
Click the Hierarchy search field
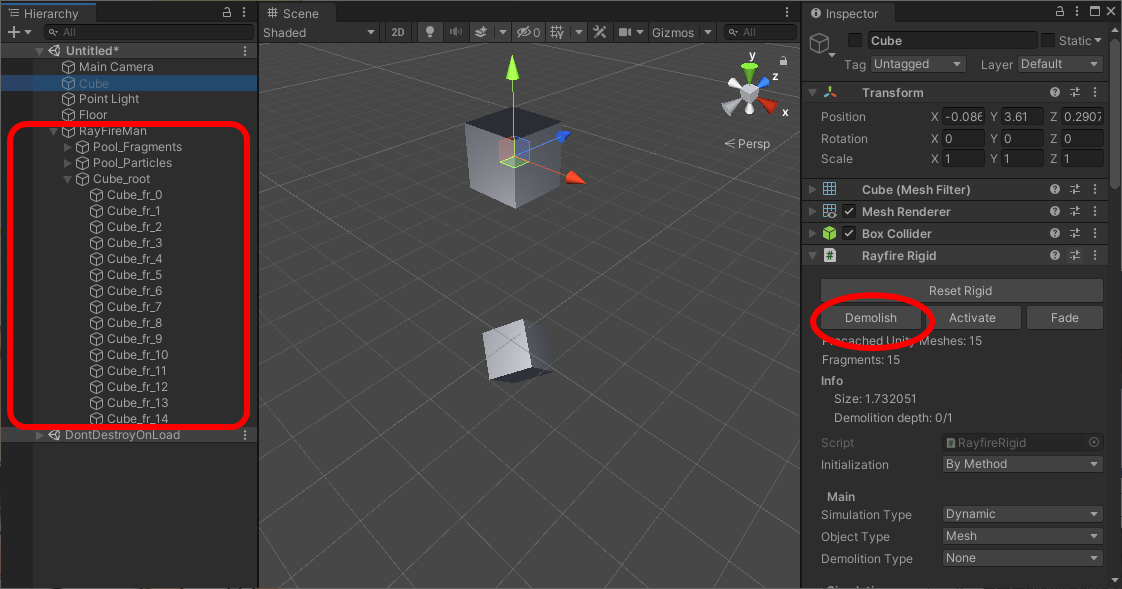tap(149, 32)
